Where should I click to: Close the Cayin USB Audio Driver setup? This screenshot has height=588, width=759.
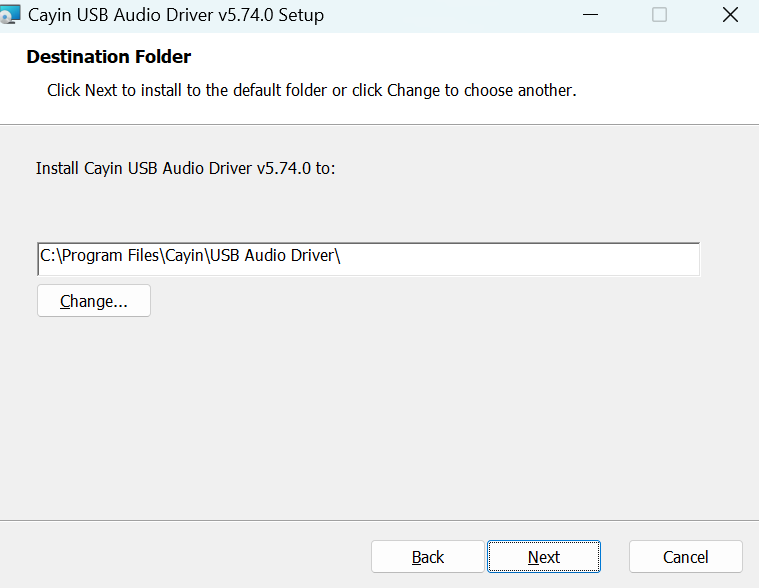click(730, 15)
